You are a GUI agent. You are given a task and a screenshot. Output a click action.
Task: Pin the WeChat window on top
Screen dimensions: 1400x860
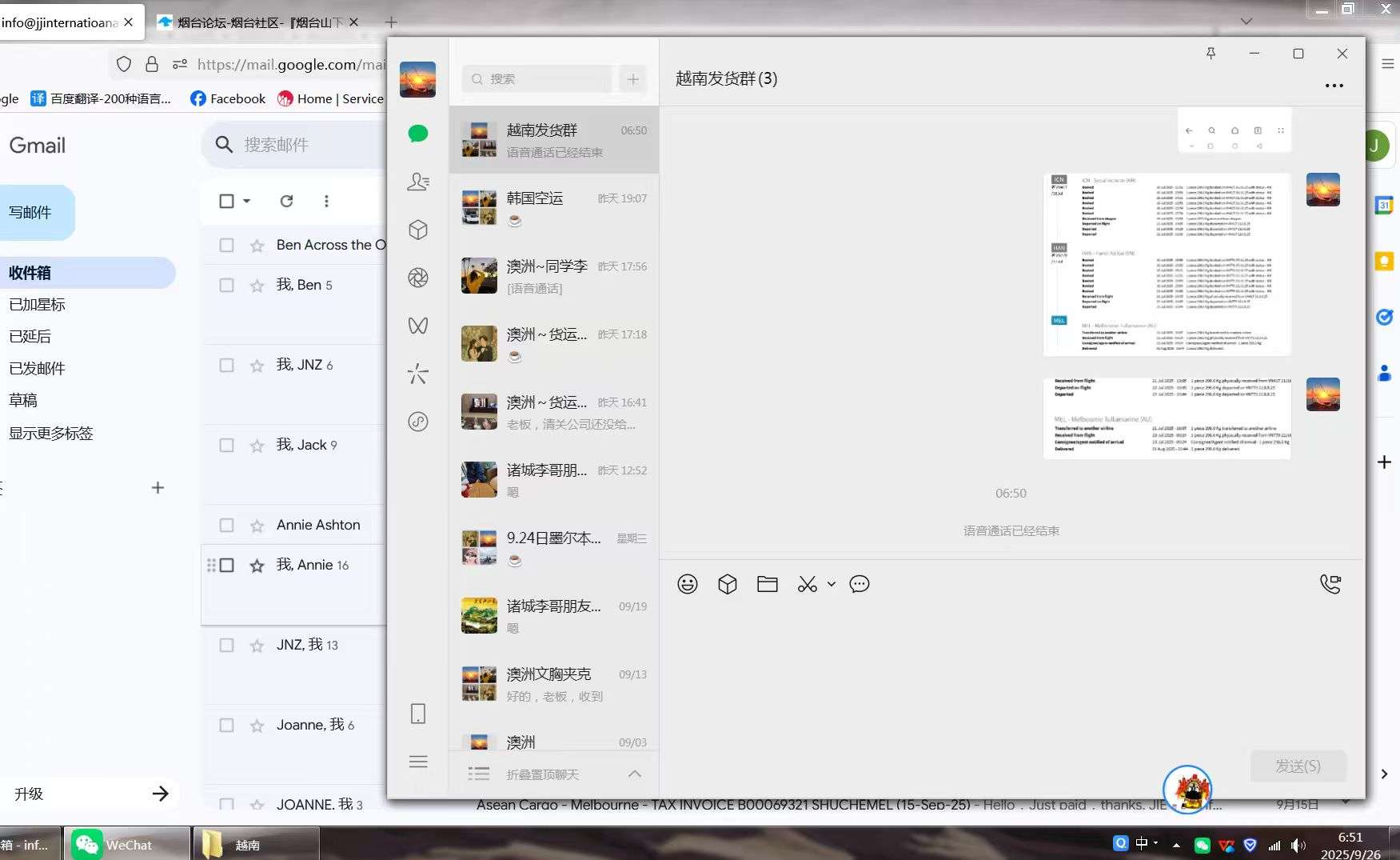point(1211,54)
